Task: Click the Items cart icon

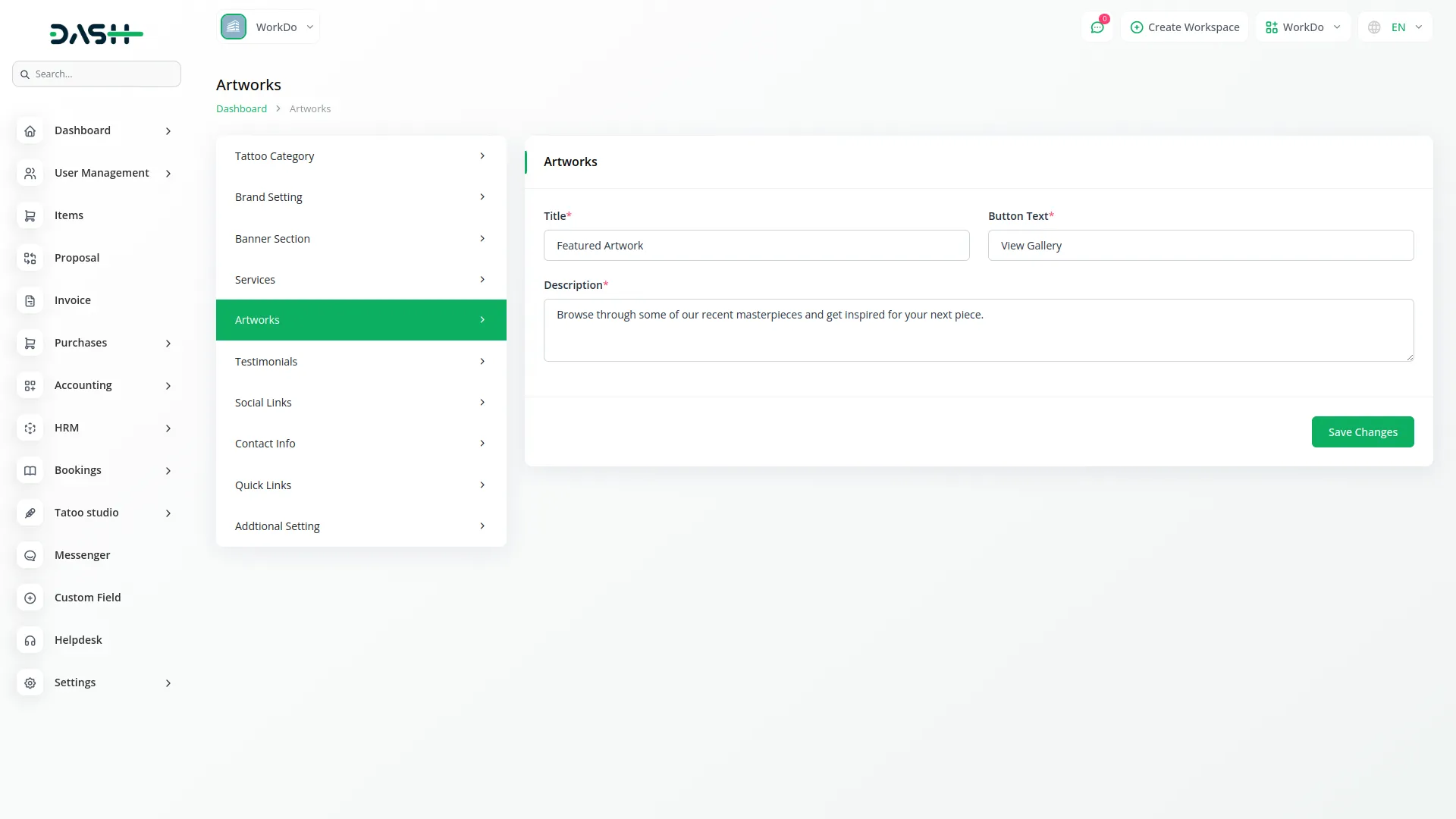Action: (x=30, y=216)
